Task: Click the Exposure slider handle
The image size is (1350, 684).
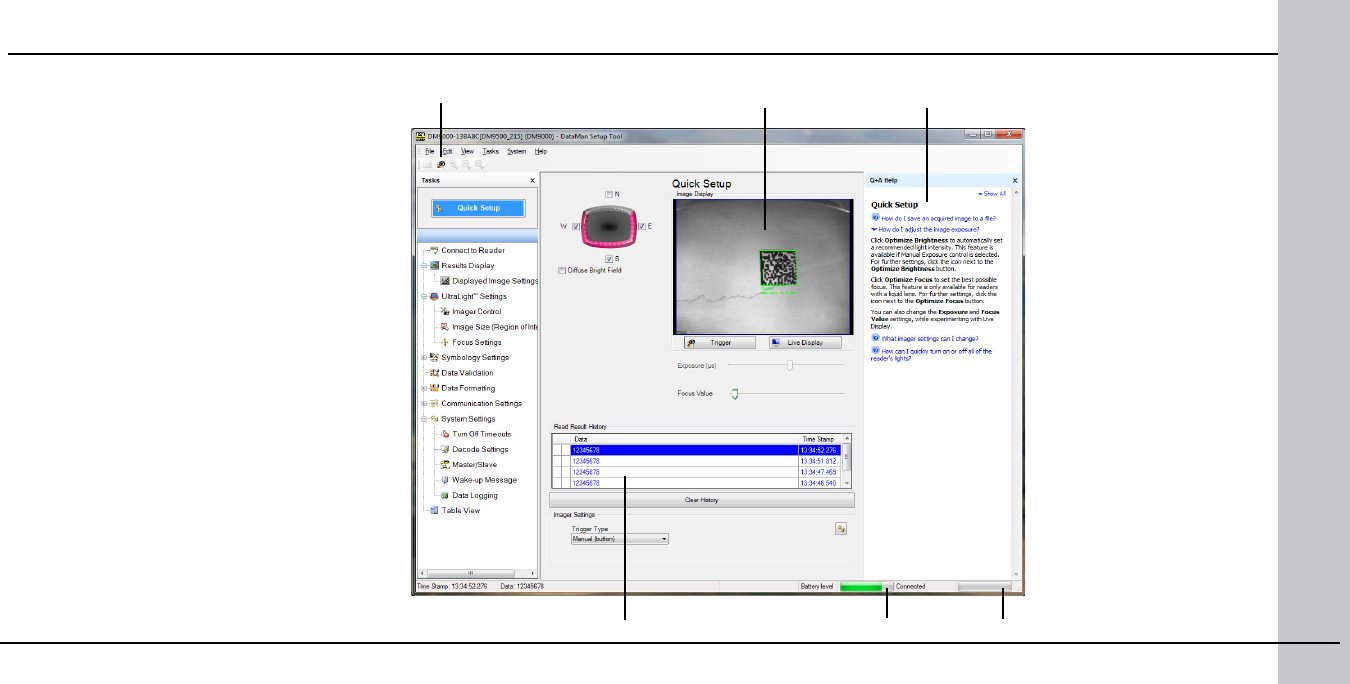Action: click(x=790, y=365)
